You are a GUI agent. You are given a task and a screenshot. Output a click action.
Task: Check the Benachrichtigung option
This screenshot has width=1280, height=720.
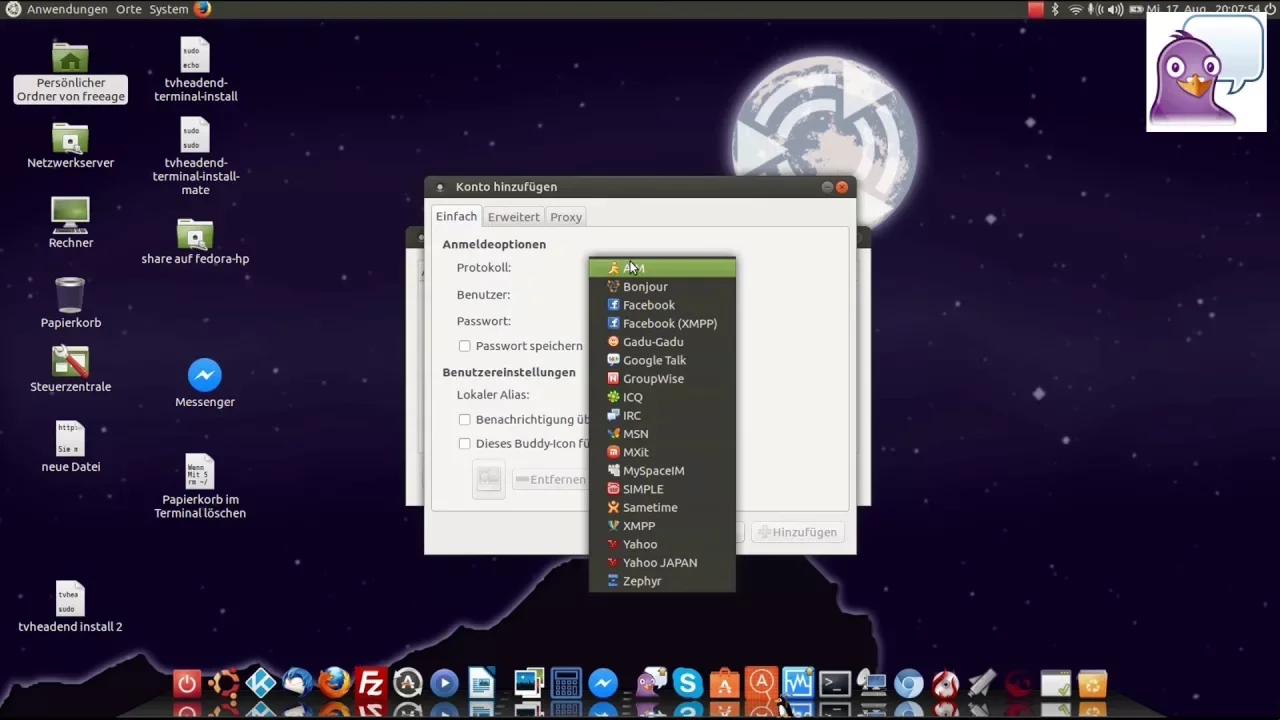point(465,419)
